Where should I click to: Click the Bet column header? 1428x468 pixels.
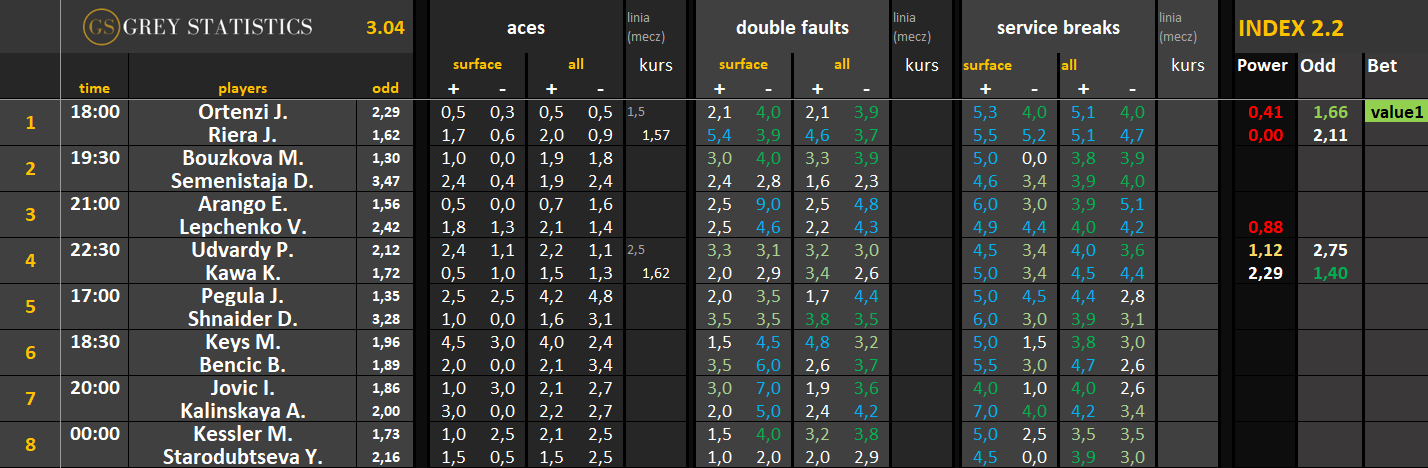[x=1381, y=65]
